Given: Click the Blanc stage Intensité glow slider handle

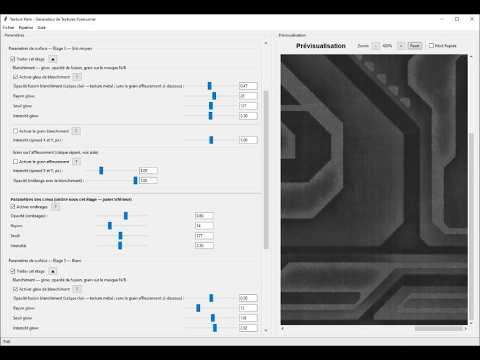Looking at the screenshot, I should [x=215, y=328].
